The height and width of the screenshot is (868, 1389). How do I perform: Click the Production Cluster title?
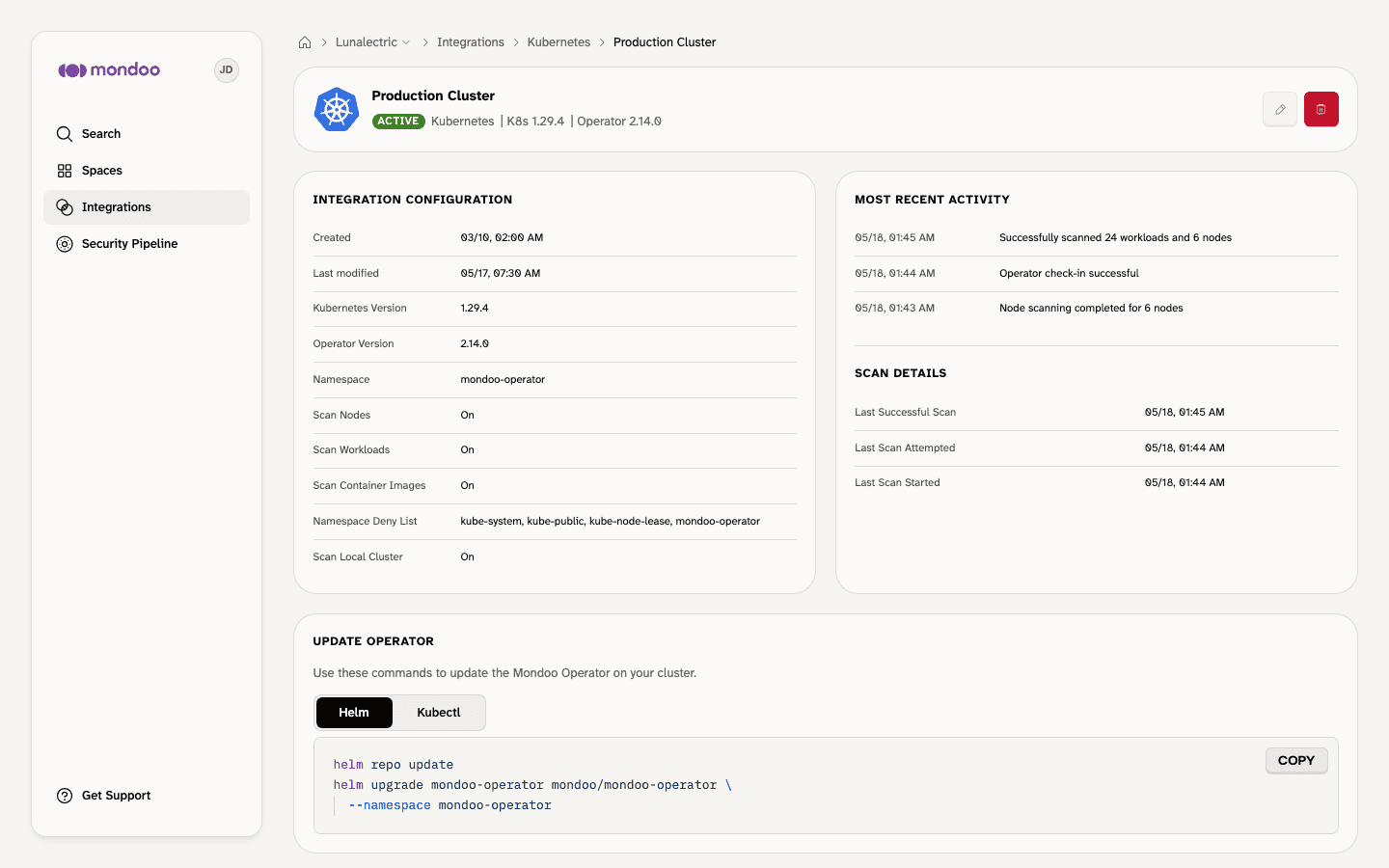(x=433, y=95)
